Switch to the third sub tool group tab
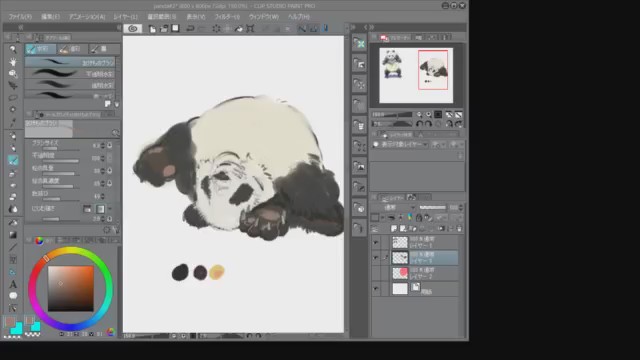The height and width of the screenshot is (360, 640). click(104, 49)
